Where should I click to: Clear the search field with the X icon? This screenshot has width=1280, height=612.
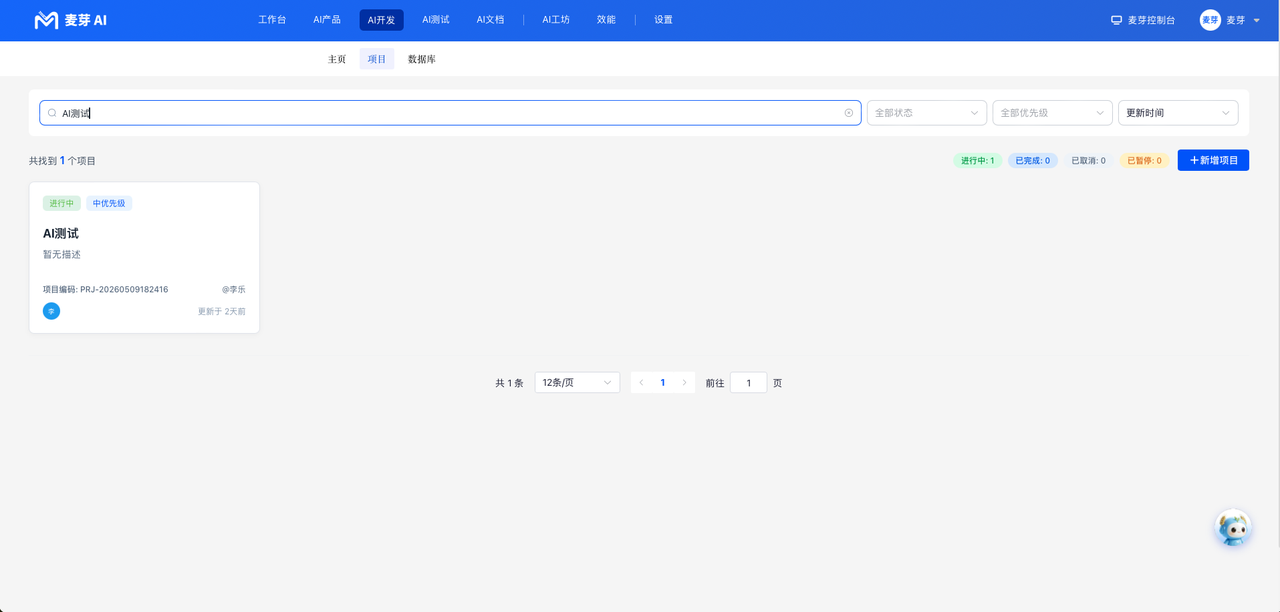(849, 113)
